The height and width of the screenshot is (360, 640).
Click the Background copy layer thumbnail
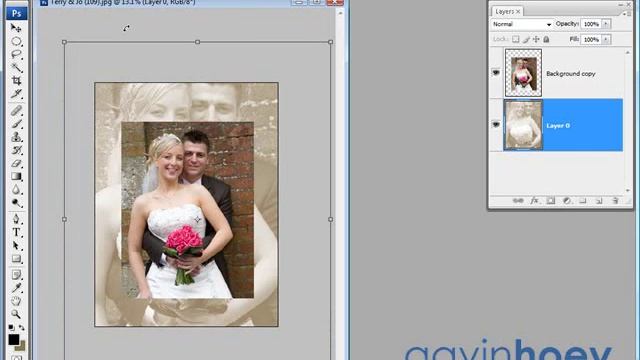pos(523,73)
